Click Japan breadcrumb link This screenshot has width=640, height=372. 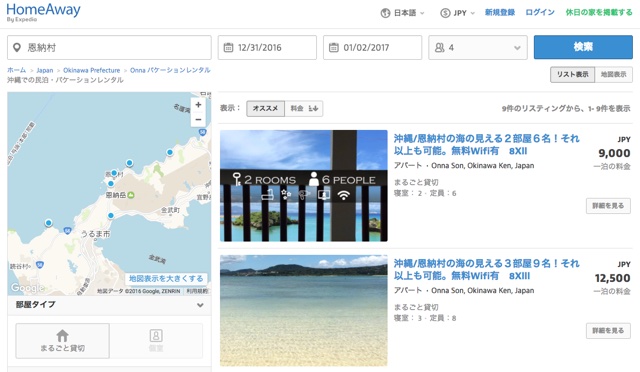[45, 70]
